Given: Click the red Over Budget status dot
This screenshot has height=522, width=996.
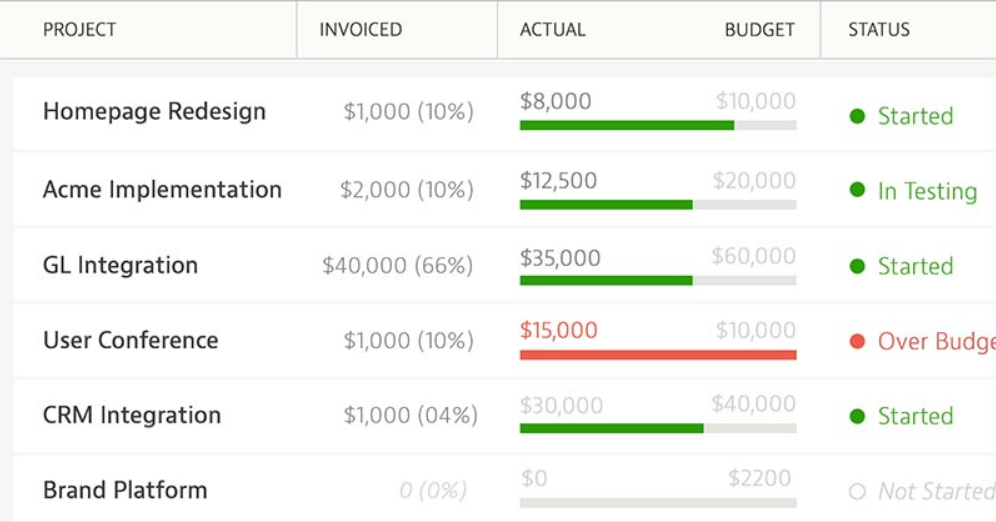Looking at the screenshot, I should [x=857, y=341].
